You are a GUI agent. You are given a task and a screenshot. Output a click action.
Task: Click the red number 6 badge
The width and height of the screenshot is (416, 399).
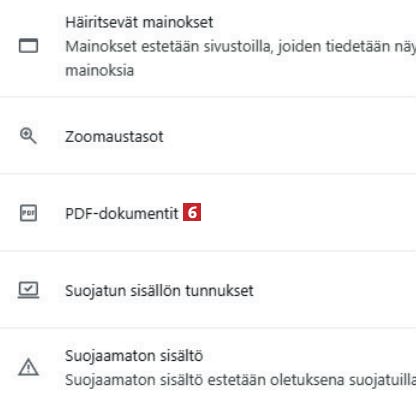click(x=192, y=212)
